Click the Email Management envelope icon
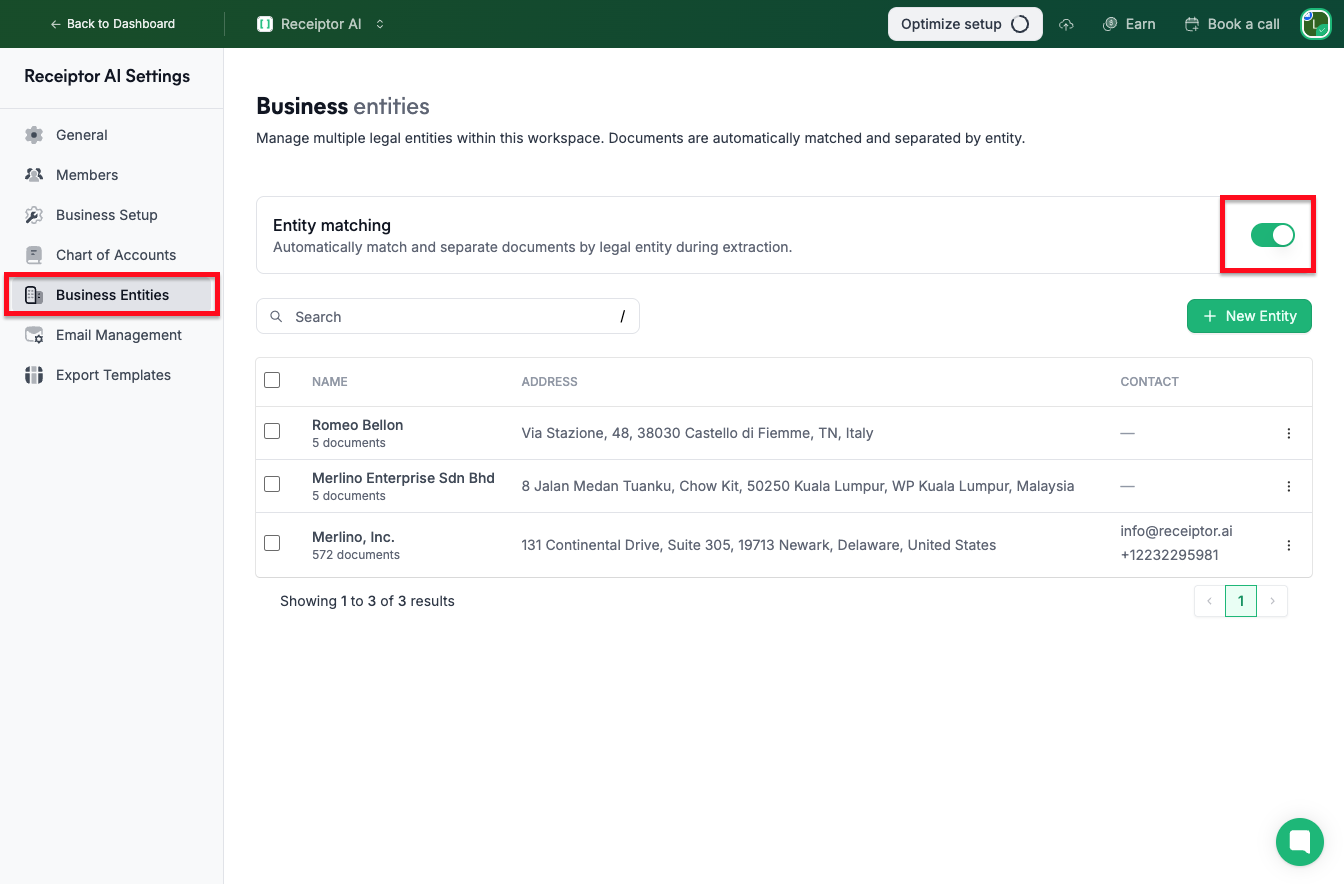Image resolution: width=1344 pixels, height=884 pixels. [34, 335]
